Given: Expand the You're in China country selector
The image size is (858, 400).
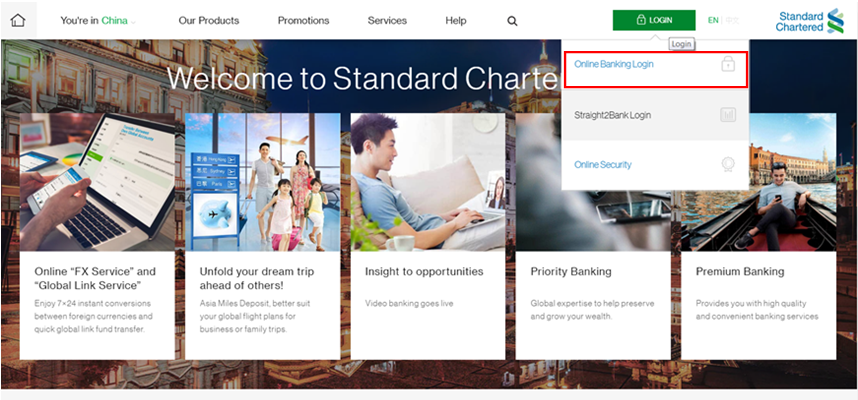Looking at the screenshot, I should pyautogui.click(x=98, y=21).
